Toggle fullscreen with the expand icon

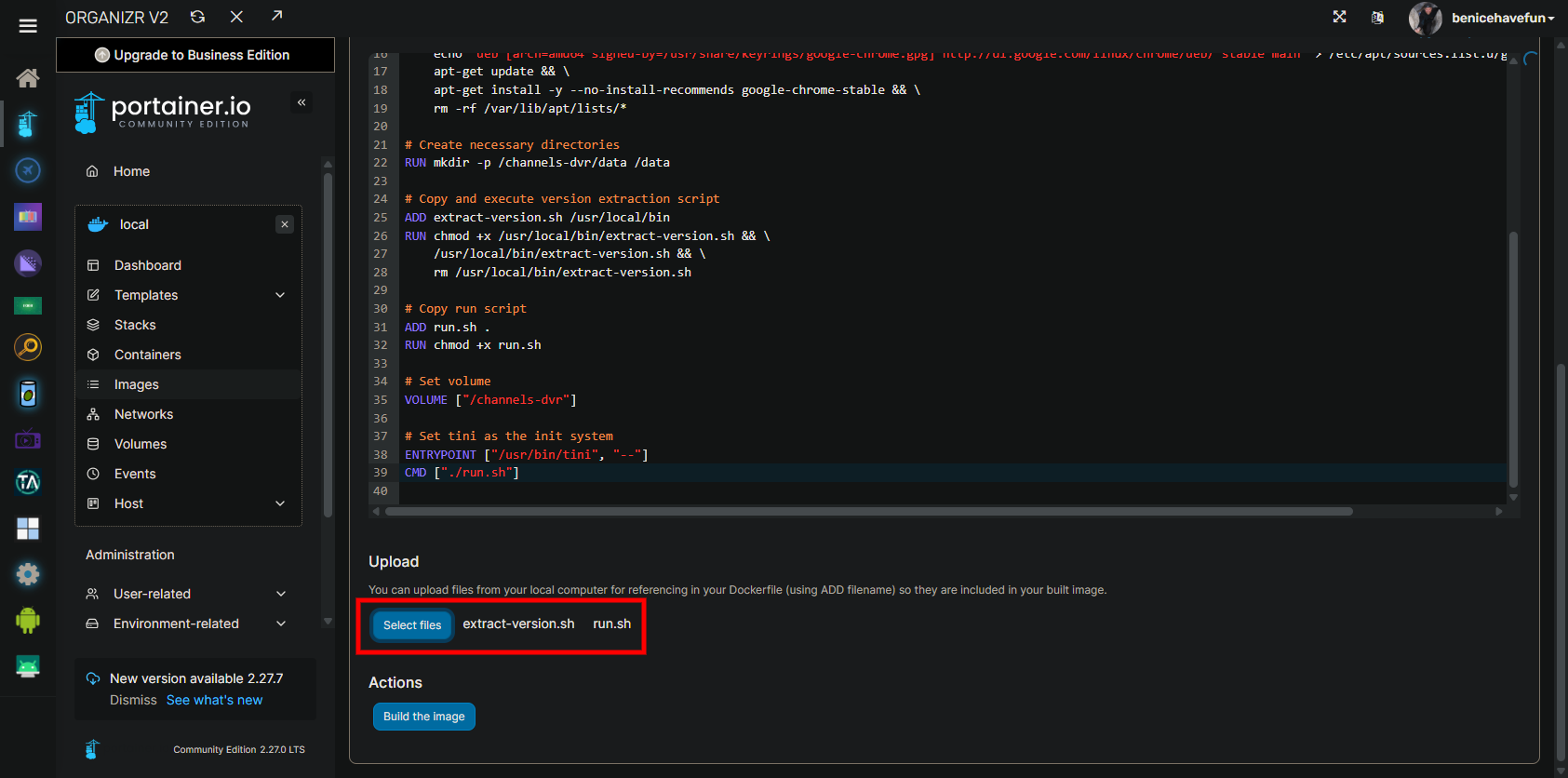1339,17
